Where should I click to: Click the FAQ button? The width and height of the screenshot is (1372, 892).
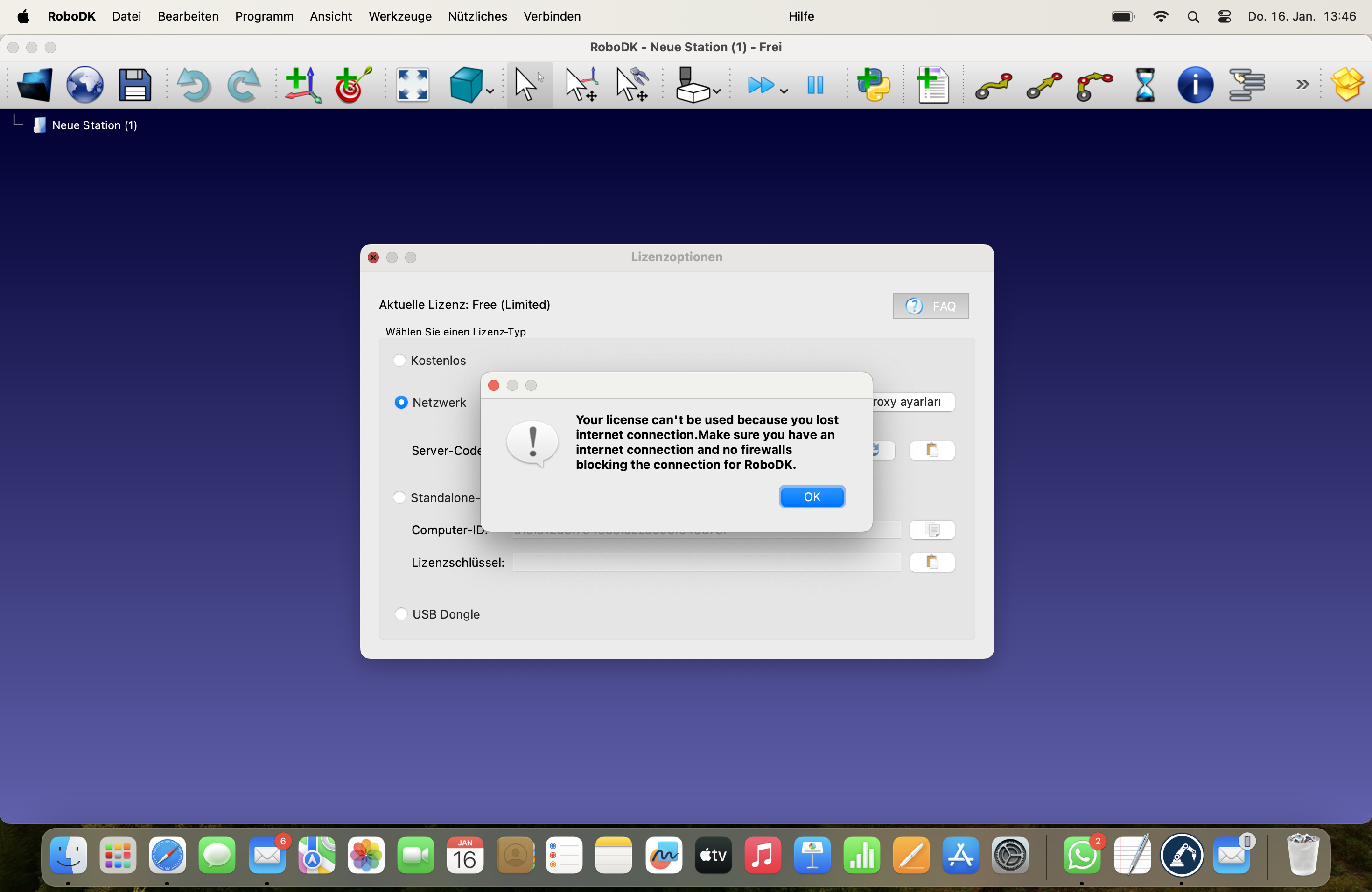931,306
